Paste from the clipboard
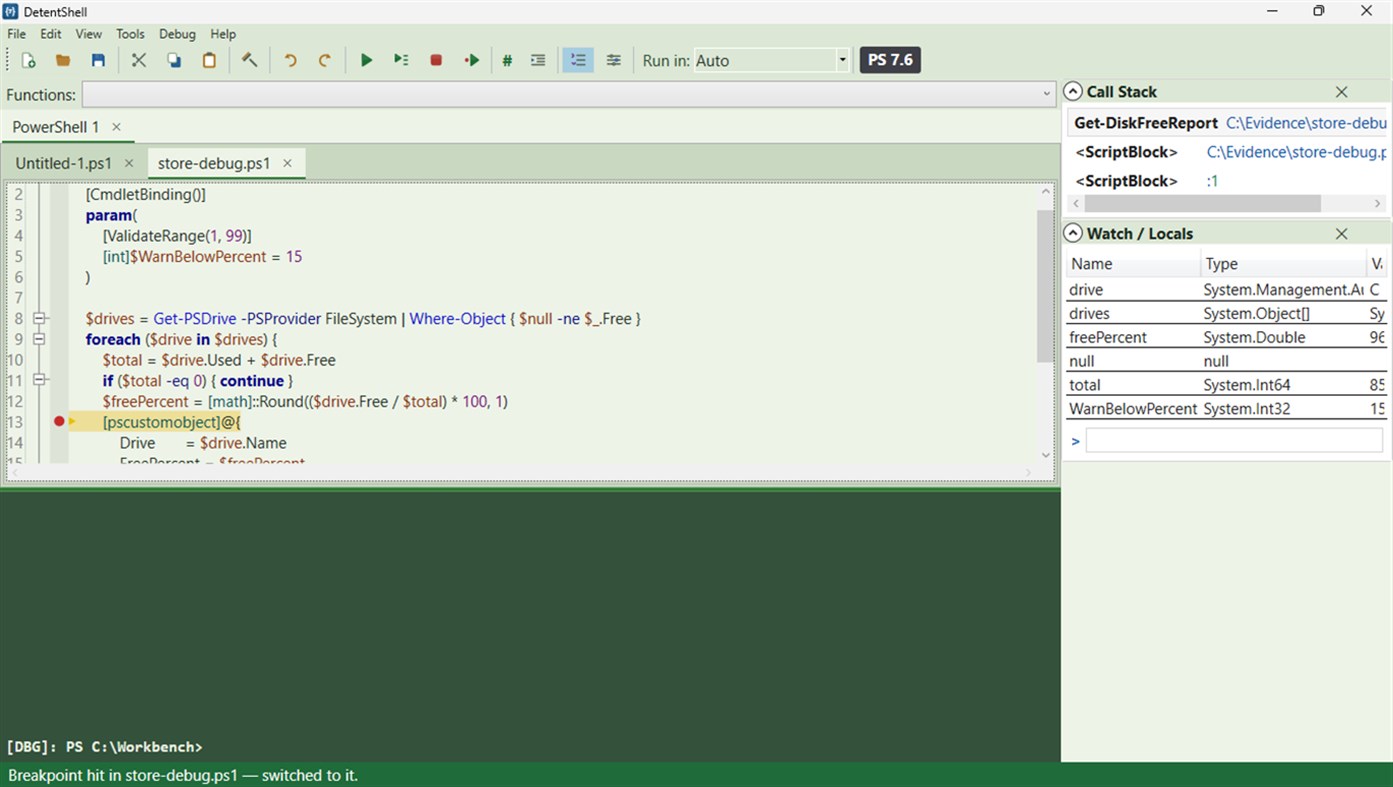This screenshot has height=787, width=1393. coord(209,60)
